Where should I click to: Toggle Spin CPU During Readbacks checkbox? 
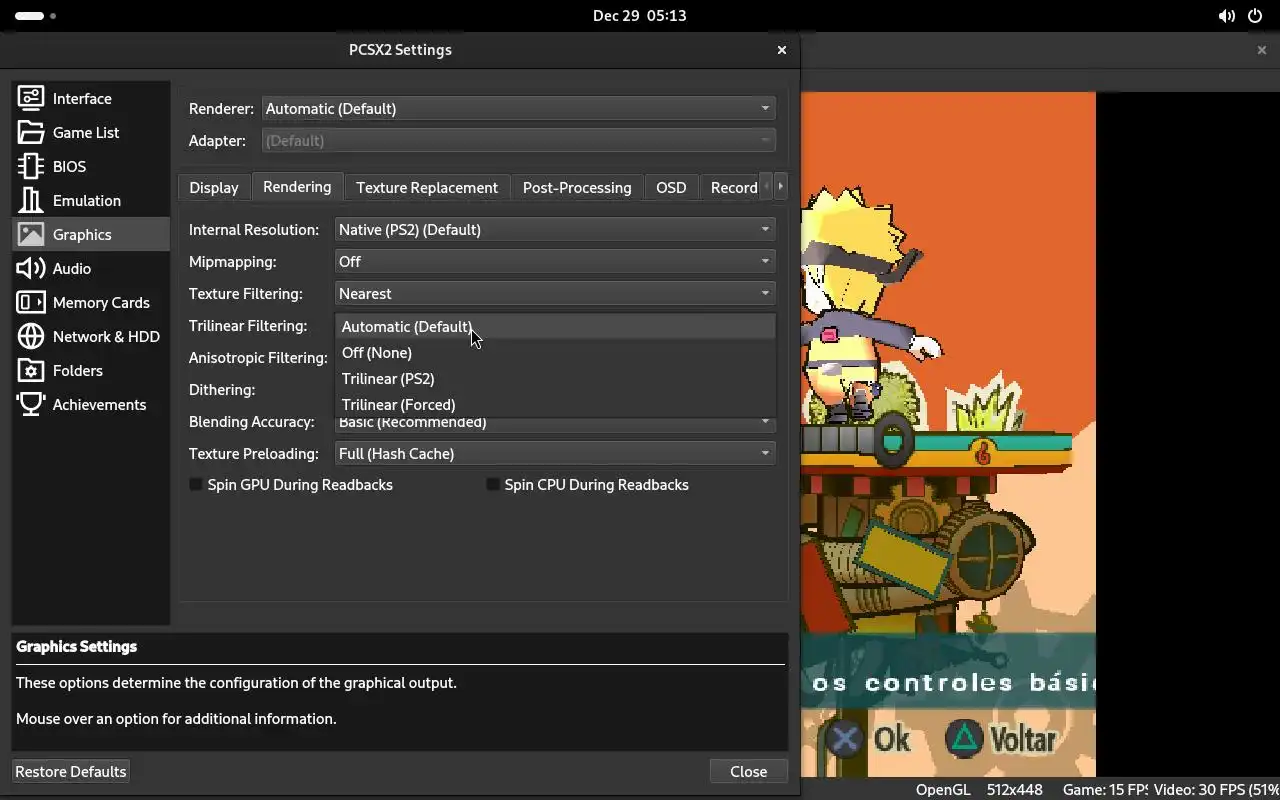[493, 484]
